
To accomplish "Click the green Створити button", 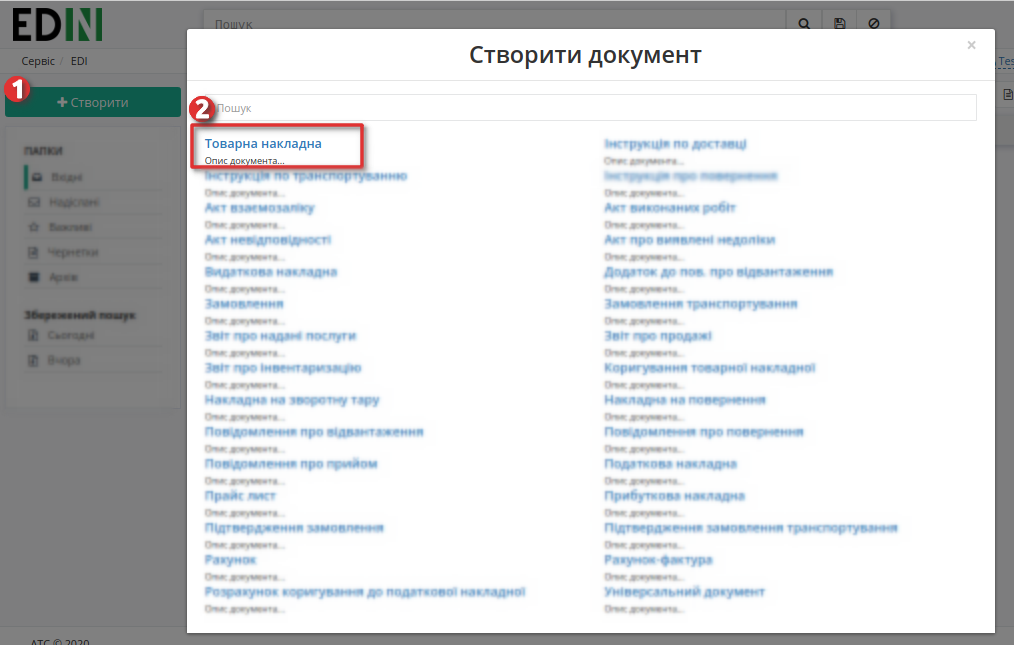I will tap(93, 102).
